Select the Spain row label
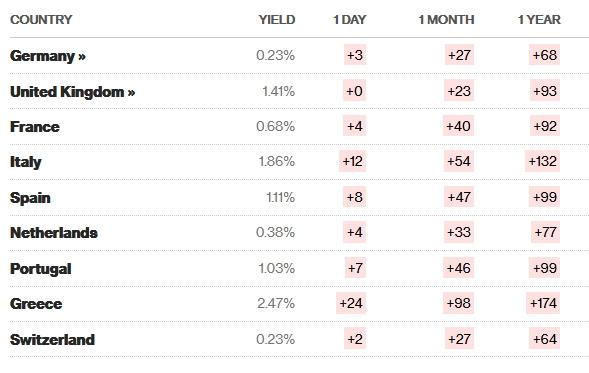The width and height of the screenshot is (589, 373). pyautogui.click(x=30, y=198)
